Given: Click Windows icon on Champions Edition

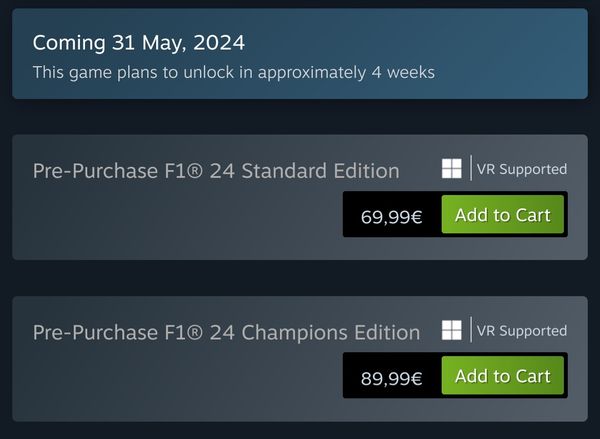Looking at the screenshot, I should (x=452, y=330).
